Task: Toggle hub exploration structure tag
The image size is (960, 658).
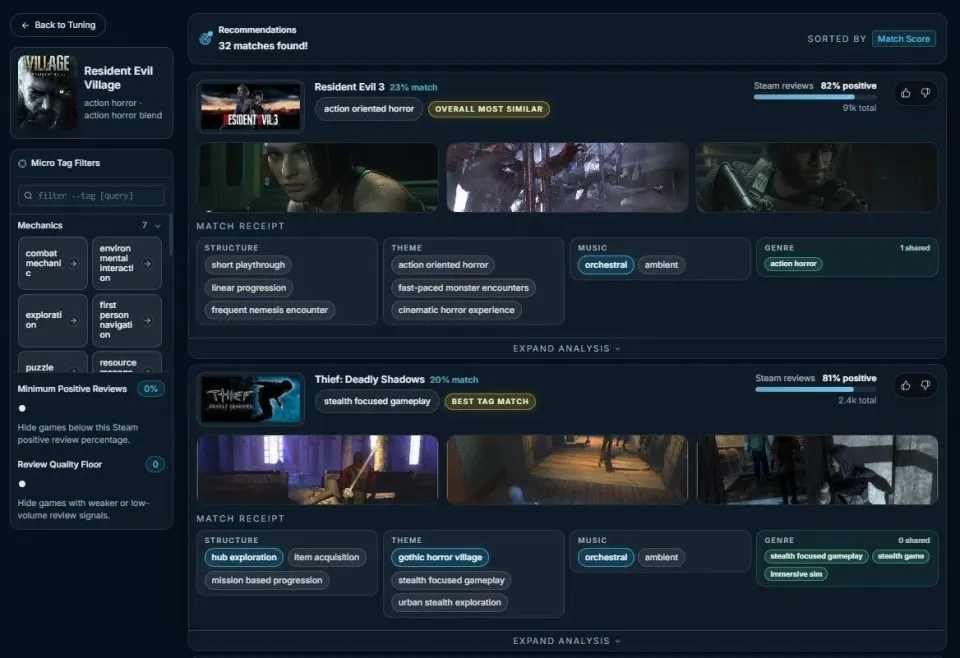Action: 244,558
